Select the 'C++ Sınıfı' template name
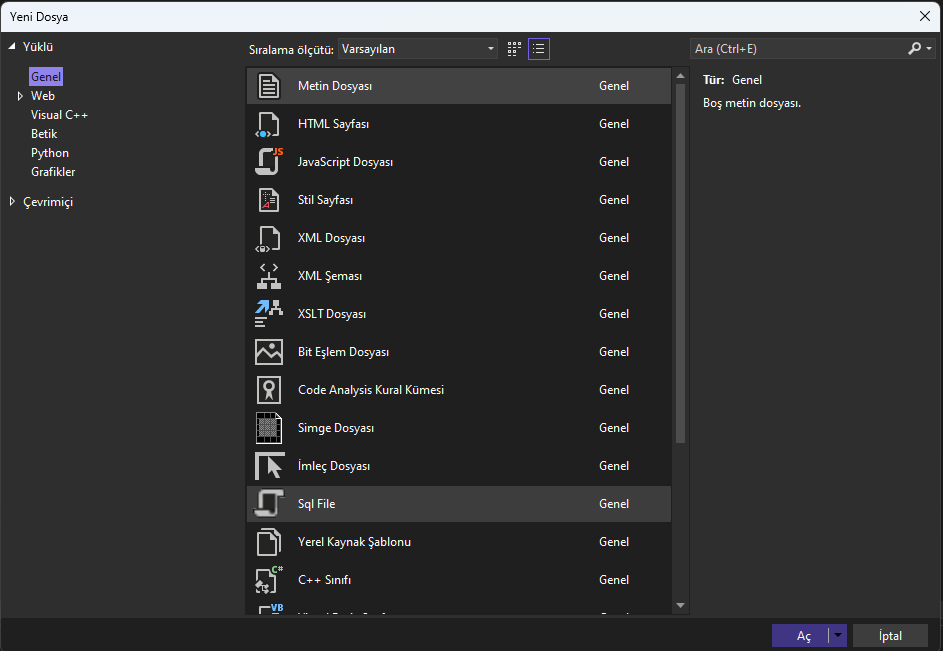 tap(324, 580)
